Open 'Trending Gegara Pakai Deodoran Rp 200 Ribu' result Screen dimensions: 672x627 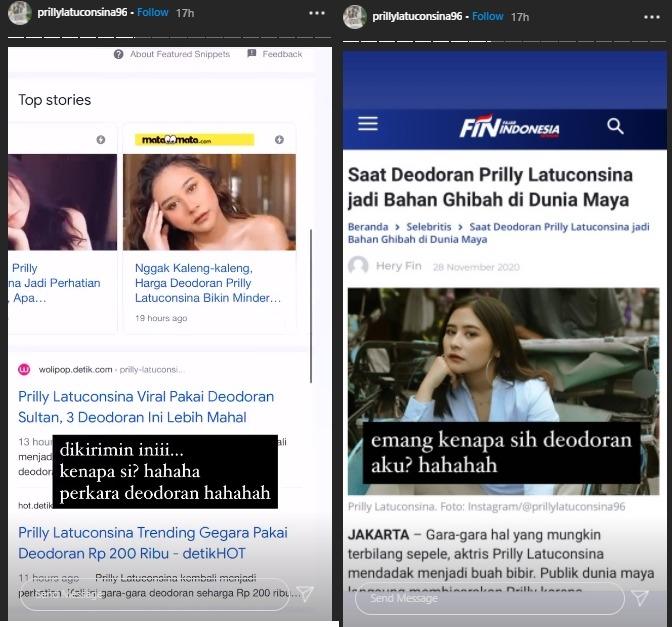point(153,543)
